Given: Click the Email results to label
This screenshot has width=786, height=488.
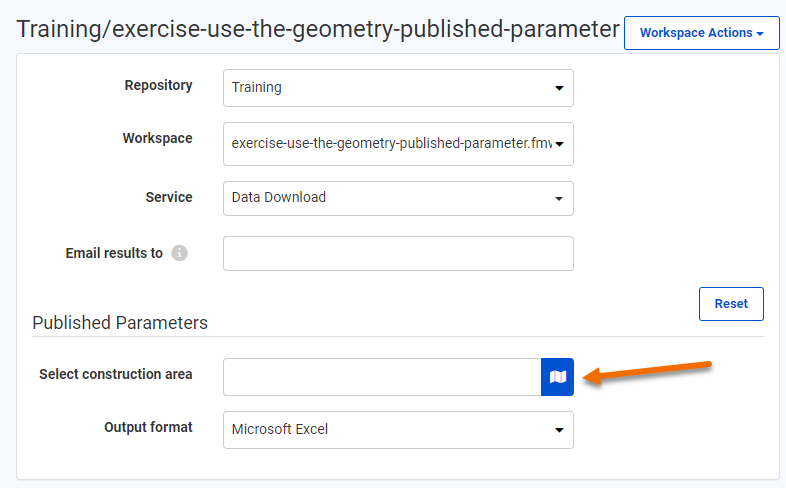Looking at the screenshot, I should pyautogui.click(x=114, y=253).
